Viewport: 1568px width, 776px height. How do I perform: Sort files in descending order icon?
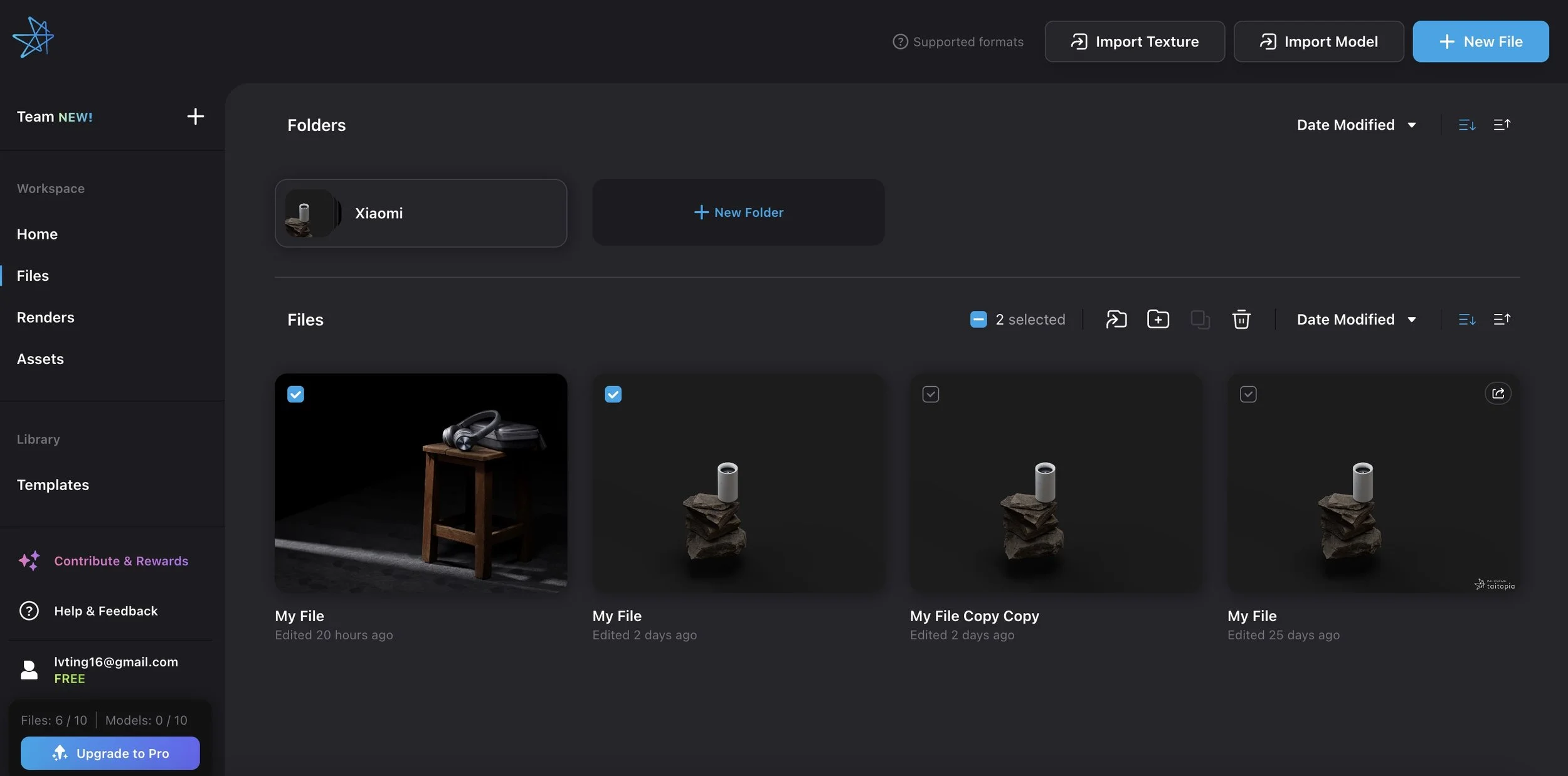coord(1466,320)
